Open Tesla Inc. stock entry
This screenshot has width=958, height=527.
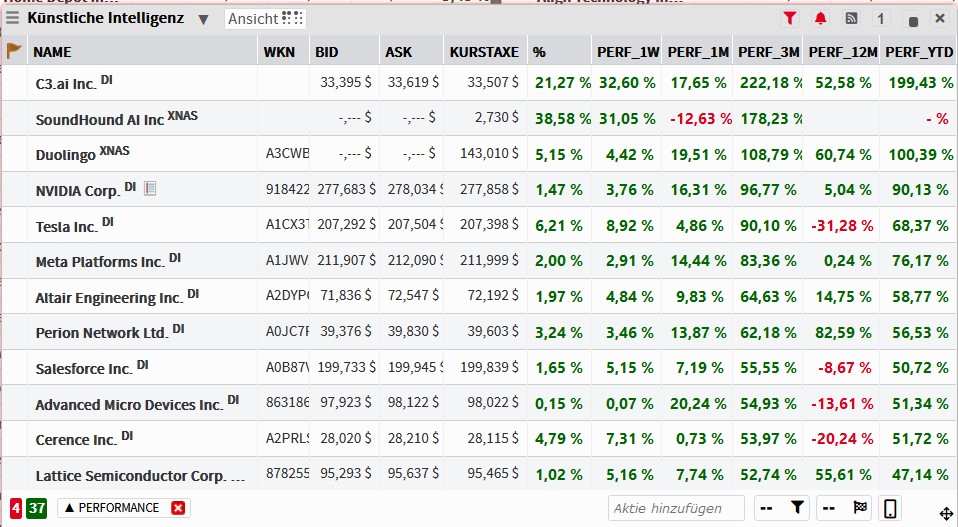[x=67, y=227]
